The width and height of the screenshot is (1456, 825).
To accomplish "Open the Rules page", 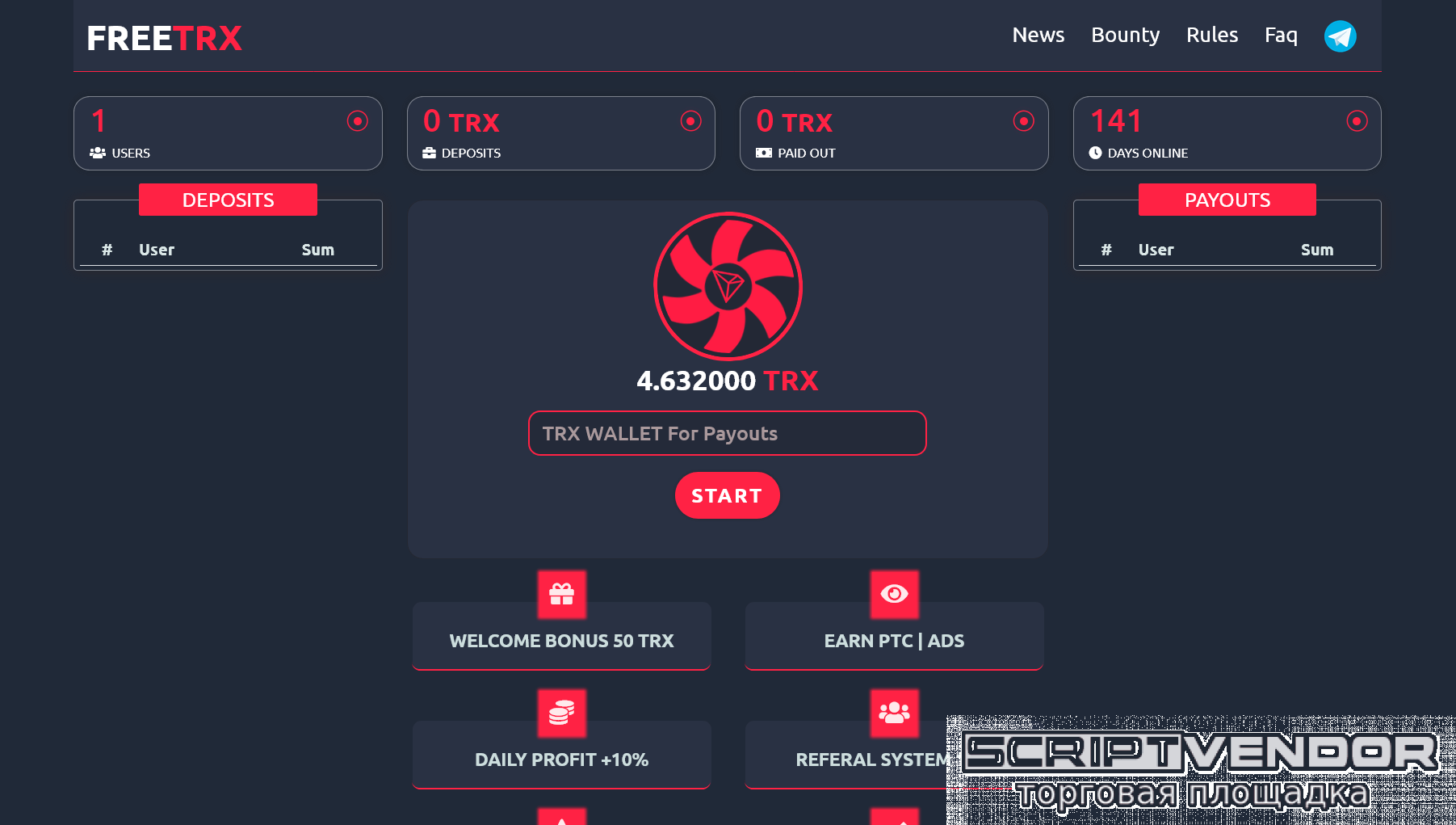I will pos(1211,35).
